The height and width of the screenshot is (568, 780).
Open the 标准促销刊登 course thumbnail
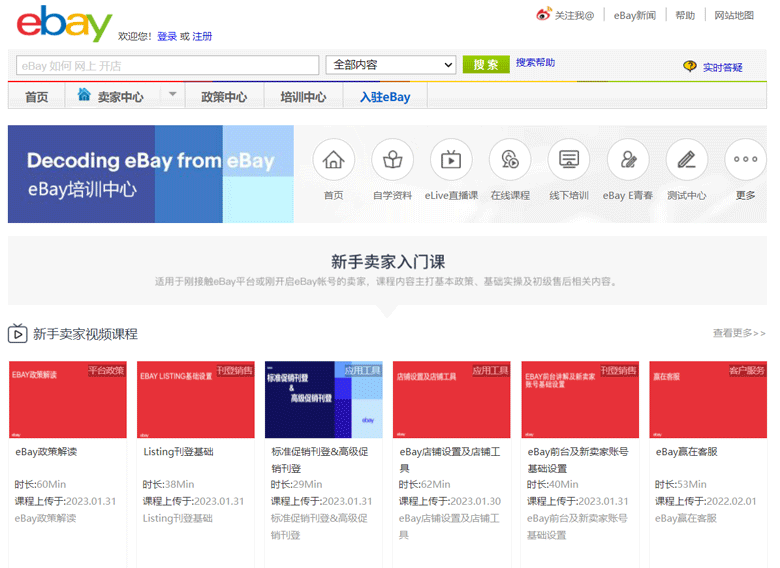tap(324, 400)
